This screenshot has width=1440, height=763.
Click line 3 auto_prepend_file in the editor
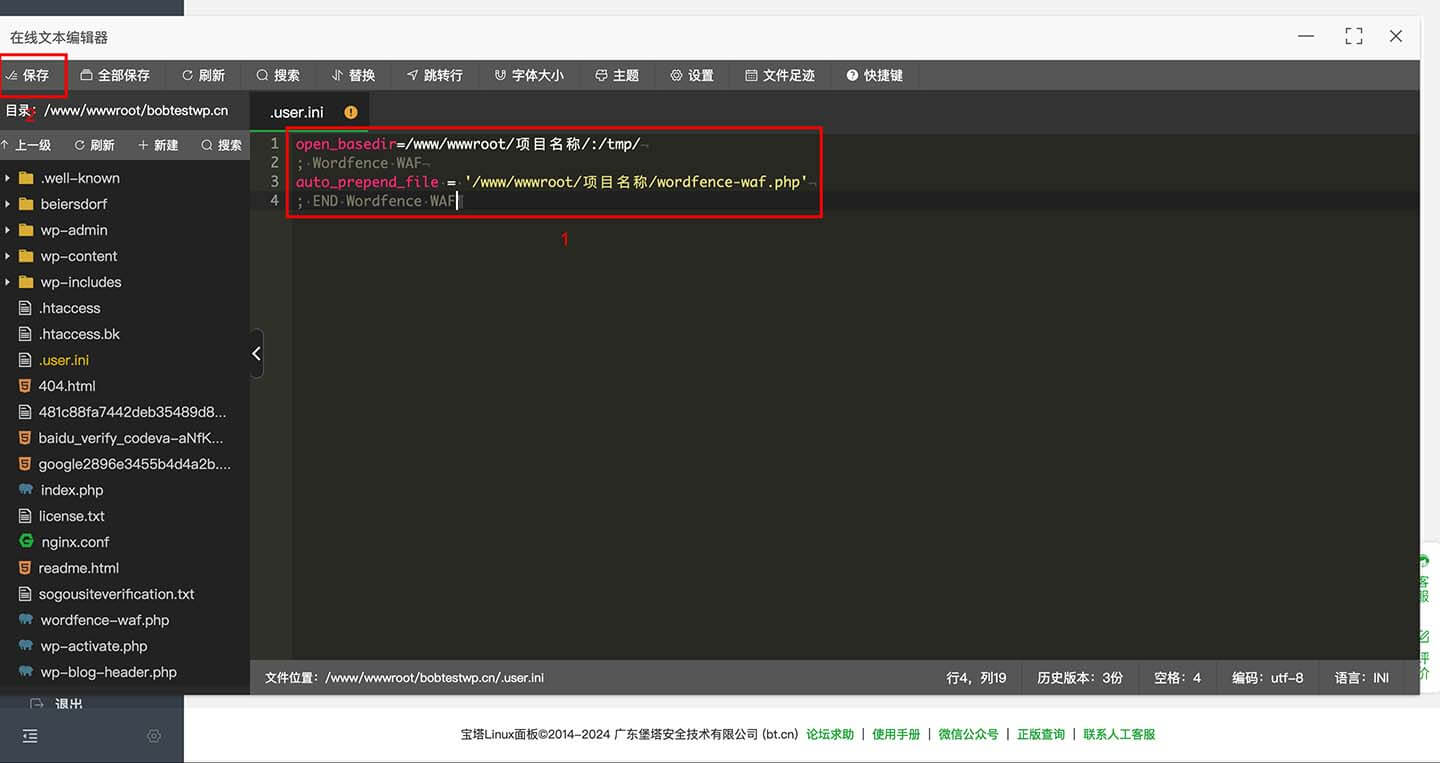367,182
